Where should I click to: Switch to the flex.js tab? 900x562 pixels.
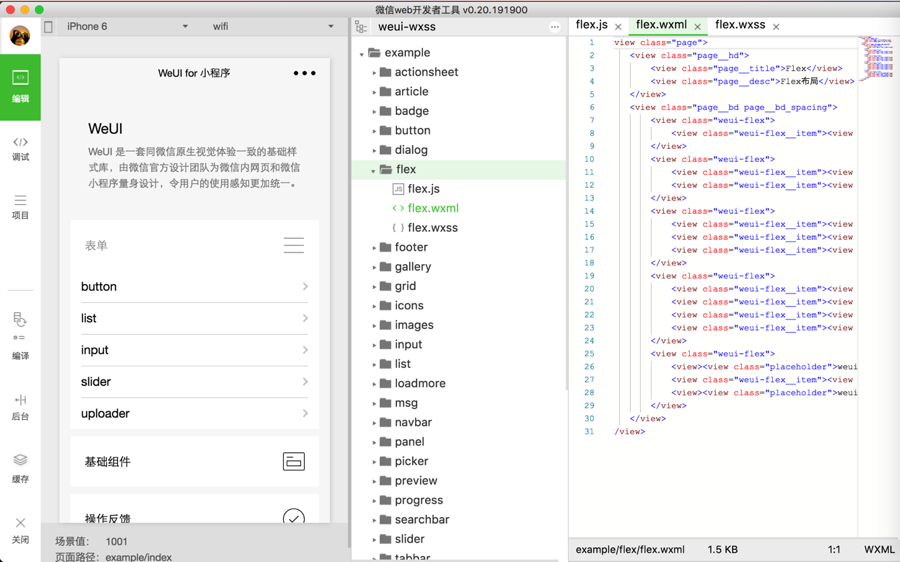pos(591,25)
